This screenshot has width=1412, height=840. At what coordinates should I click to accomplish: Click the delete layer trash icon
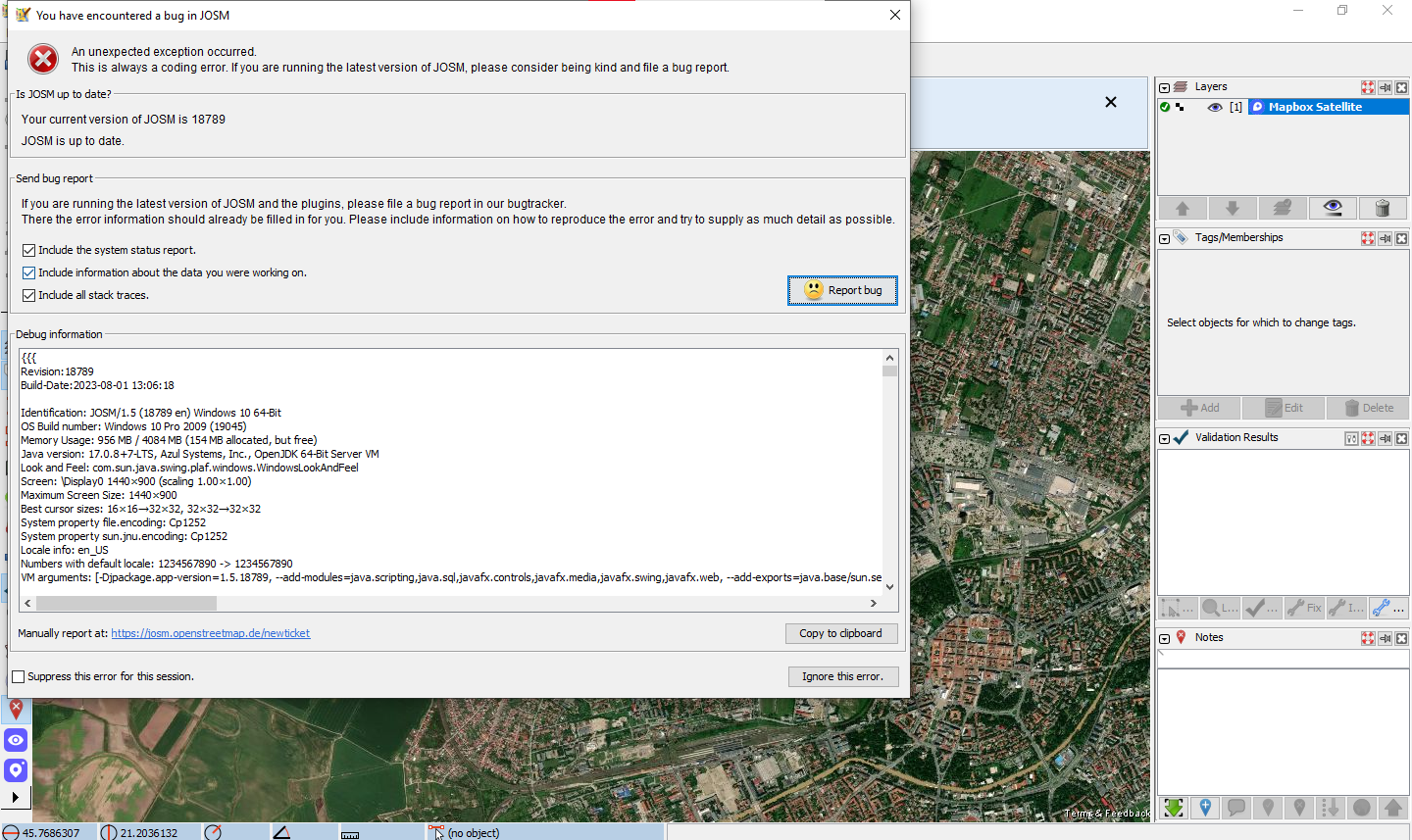pos(1383,209)
